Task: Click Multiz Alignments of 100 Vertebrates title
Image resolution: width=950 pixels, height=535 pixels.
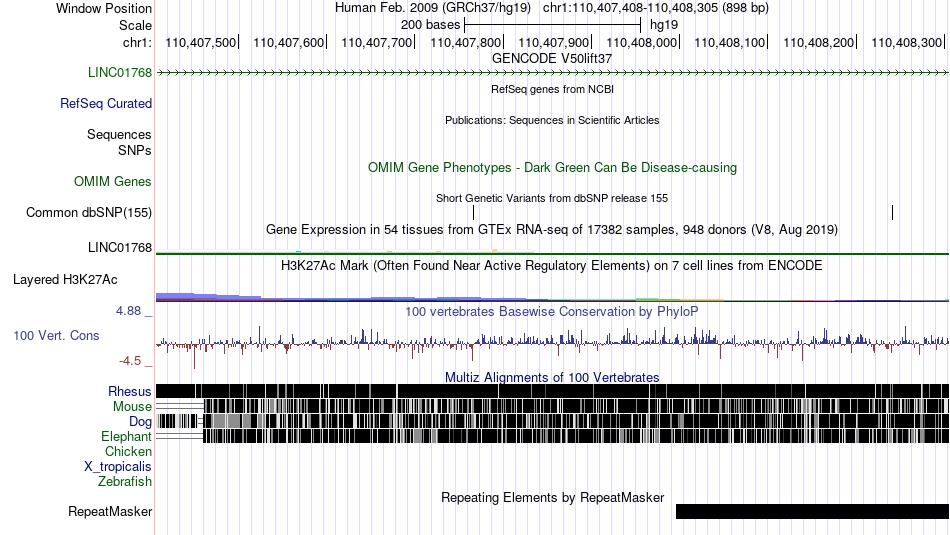Action: pyautogui.click(x=552, y=377)
